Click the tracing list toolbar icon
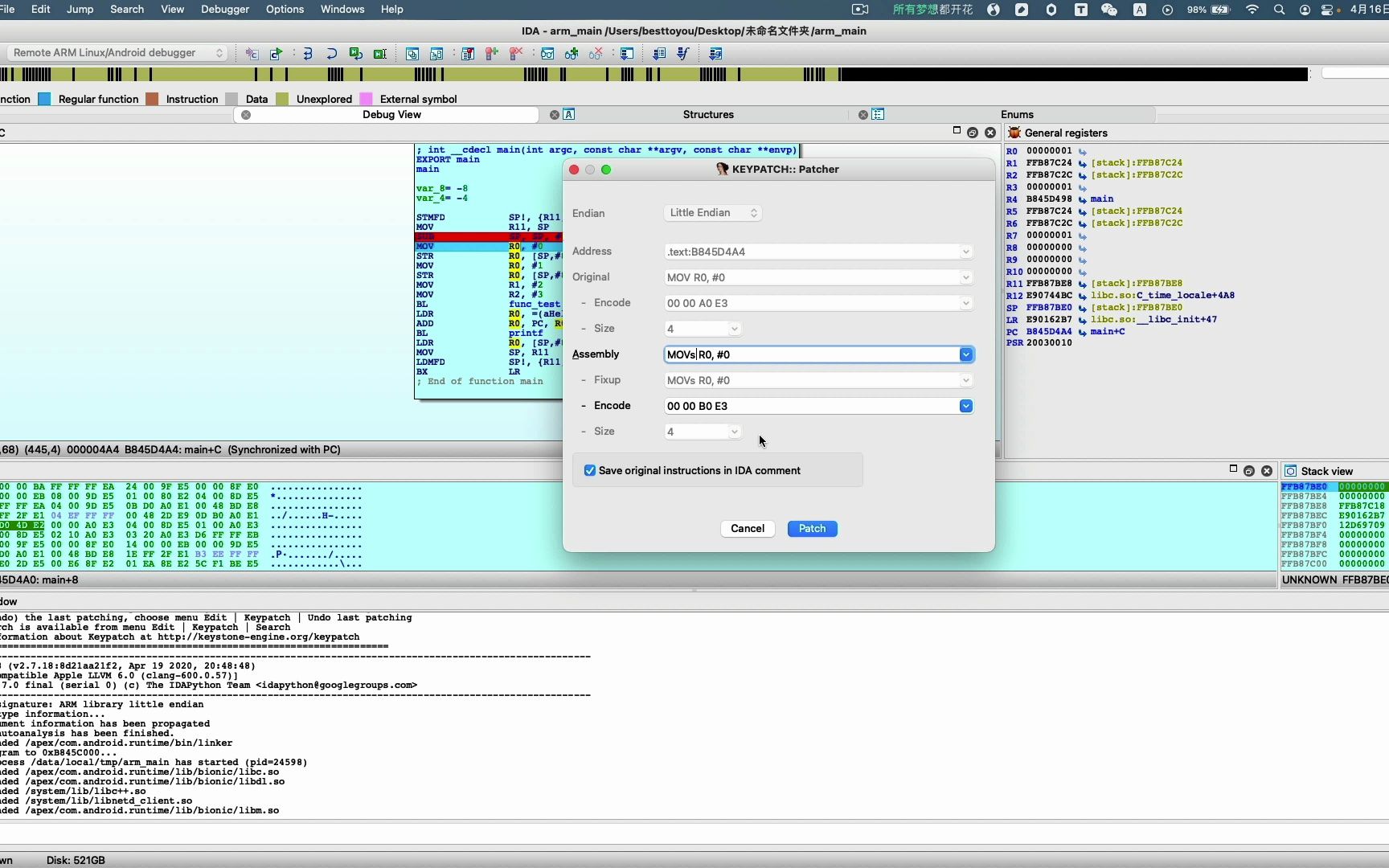This screenshot has height=868, width=1389. tap(659, 54)
